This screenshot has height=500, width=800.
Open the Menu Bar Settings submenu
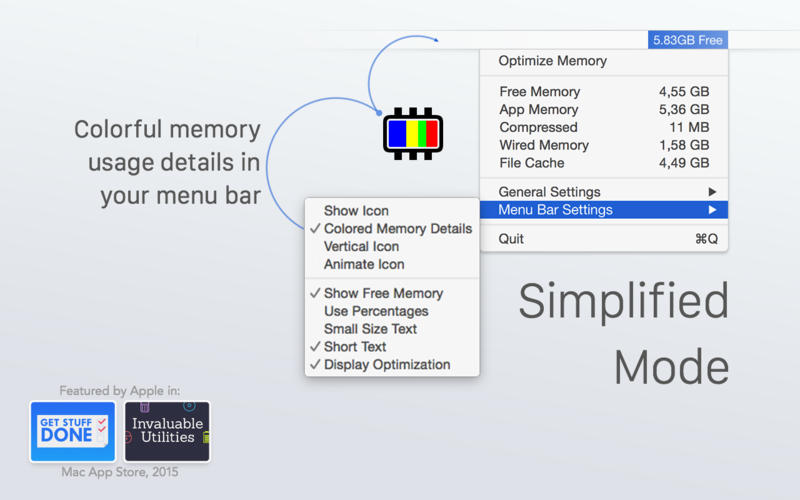[x=555, y=210]
